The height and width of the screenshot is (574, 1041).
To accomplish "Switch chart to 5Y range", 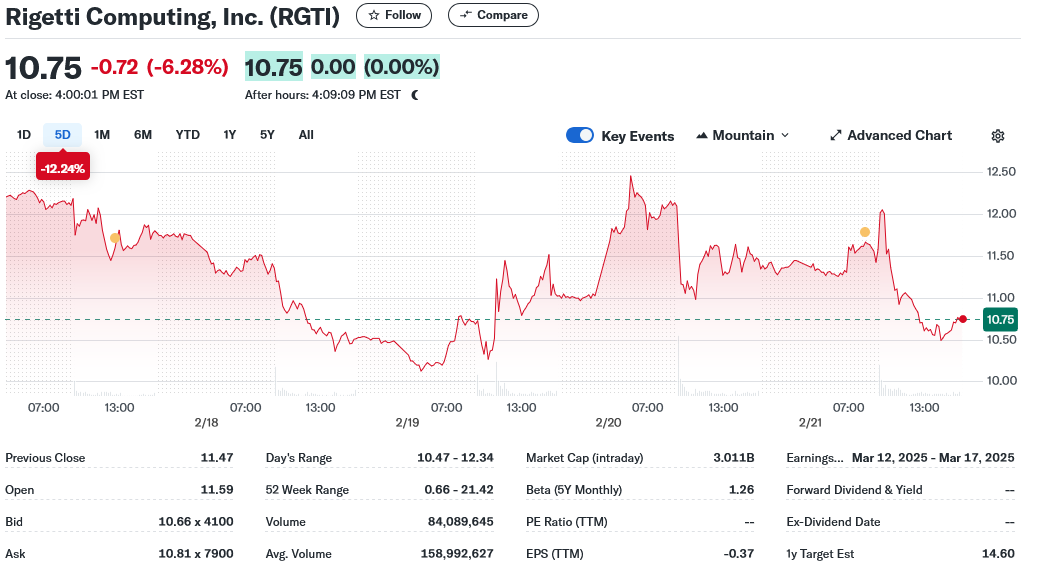I will coord(267,135).
